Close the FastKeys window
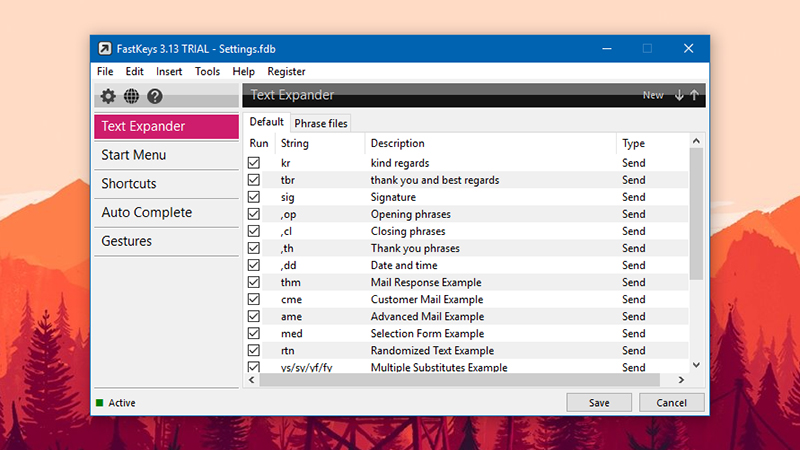Viewport: 800px width, 450px height. [688, 48]
